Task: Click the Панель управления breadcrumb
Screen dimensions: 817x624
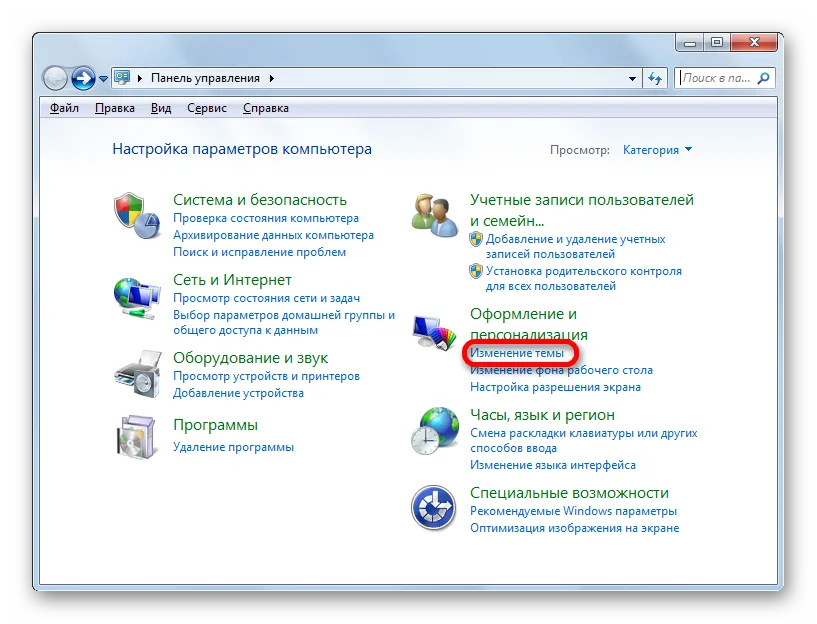Action: click(205, 78)
